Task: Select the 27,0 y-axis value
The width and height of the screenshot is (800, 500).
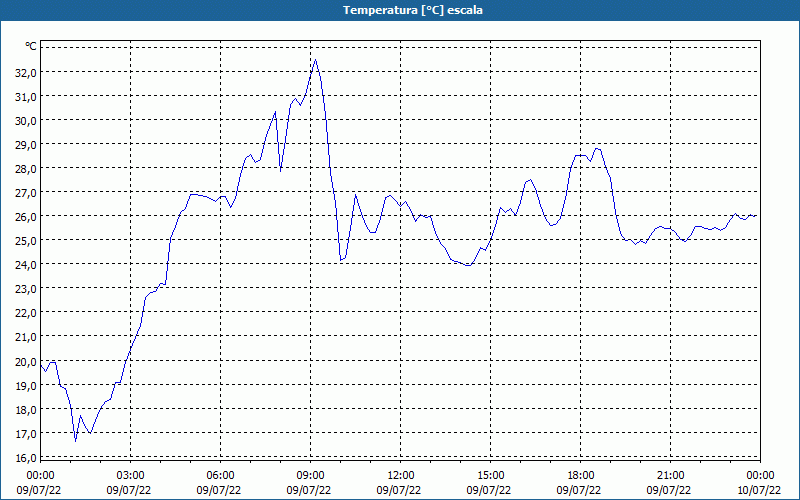Action: 26,193
